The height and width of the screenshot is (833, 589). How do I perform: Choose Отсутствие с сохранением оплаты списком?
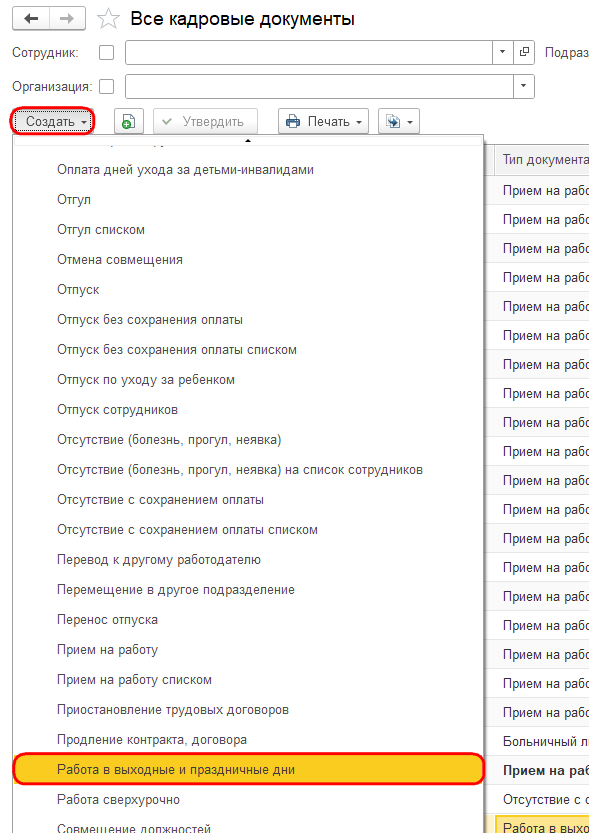[x=248, y=530]
